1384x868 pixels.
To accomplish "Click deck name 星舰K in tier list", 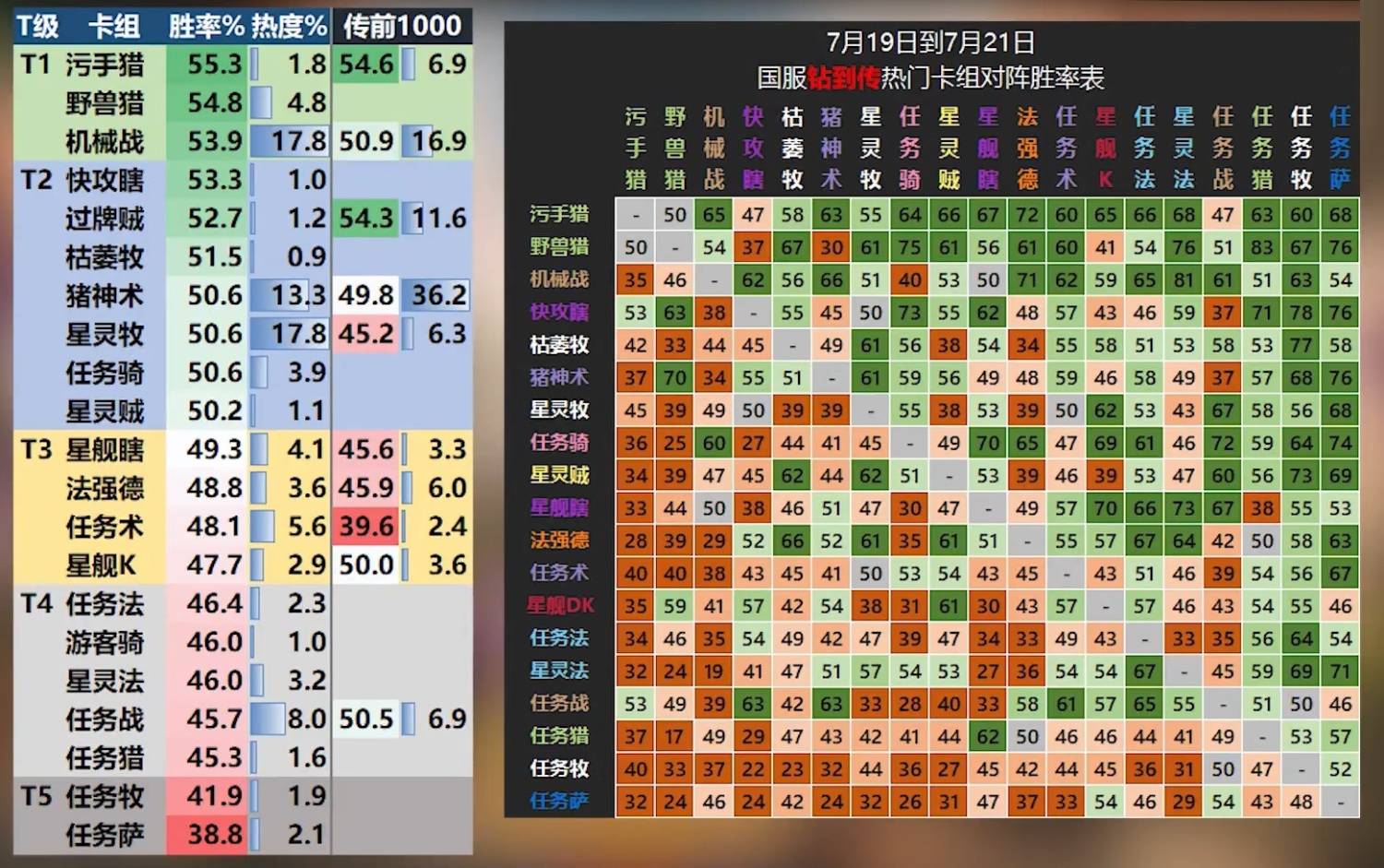I will click(x=101, y=565).
